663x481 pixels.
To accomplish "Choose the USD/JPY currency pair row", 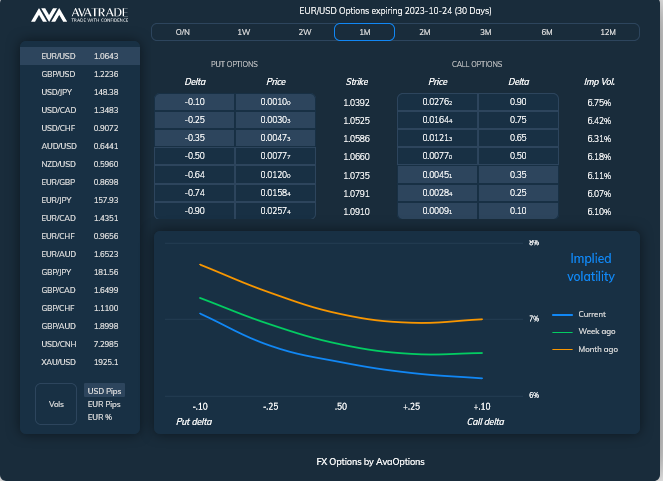I will point(80,92).
